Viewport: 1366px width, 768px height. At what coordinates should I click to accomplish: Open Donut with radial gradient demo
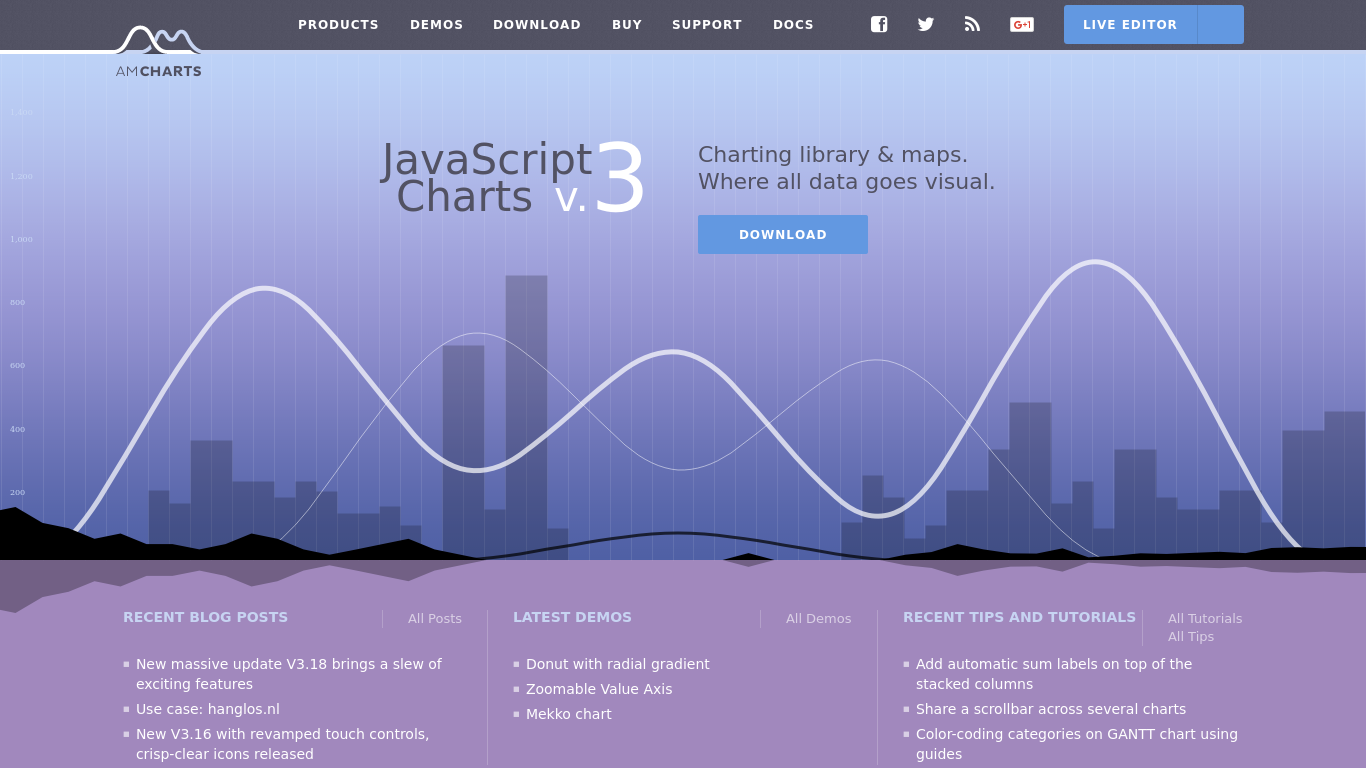[618, 664]
